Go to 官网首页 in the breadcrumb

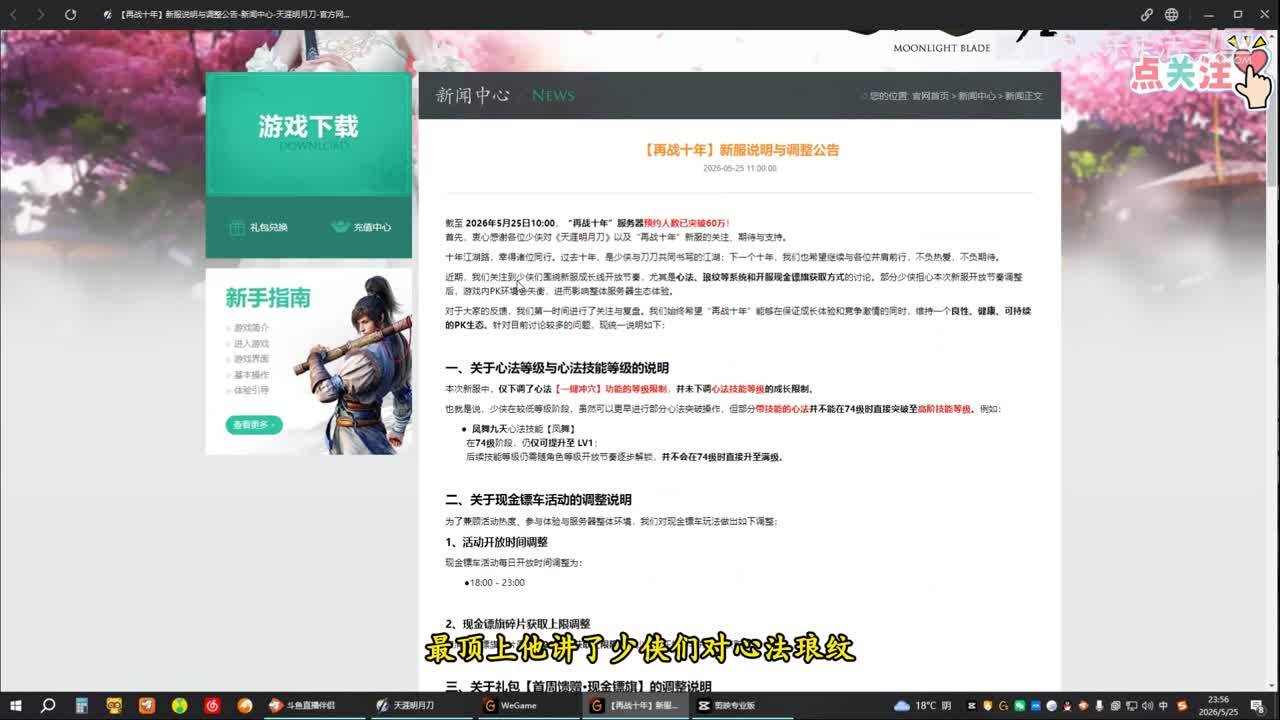(x=930, y=96)
